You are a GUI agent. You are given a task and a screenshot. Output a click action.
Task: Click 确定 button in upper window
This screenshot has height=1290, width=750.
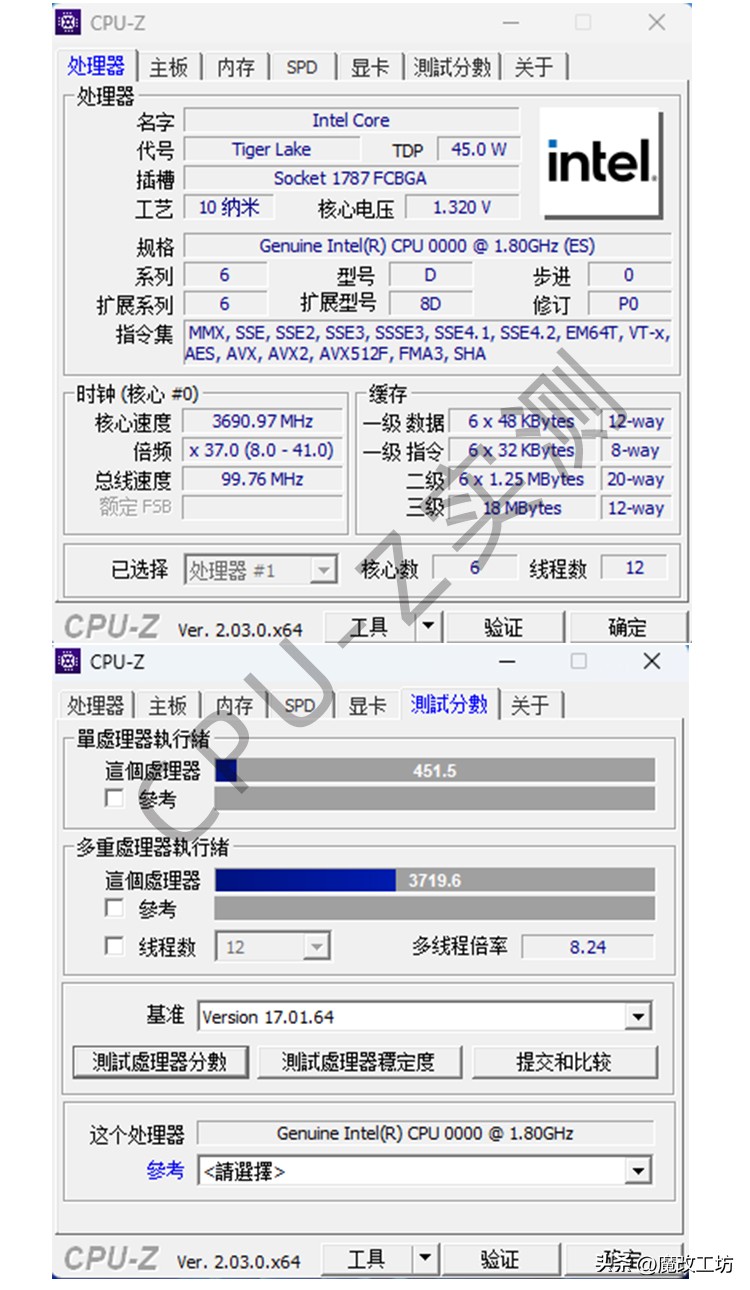point(627,627)
